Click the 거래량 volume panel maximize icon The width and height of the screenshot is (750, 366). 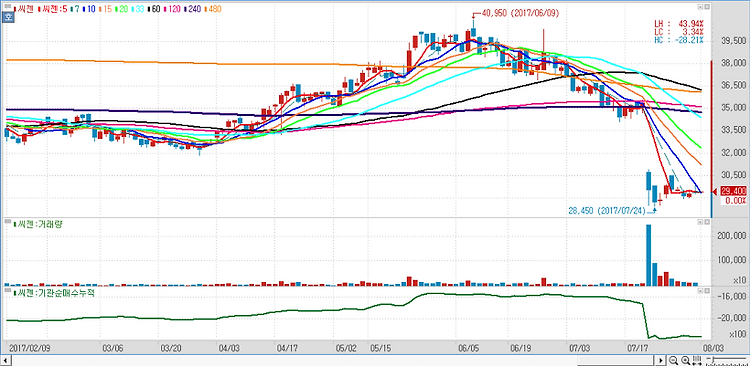(706, 222)
